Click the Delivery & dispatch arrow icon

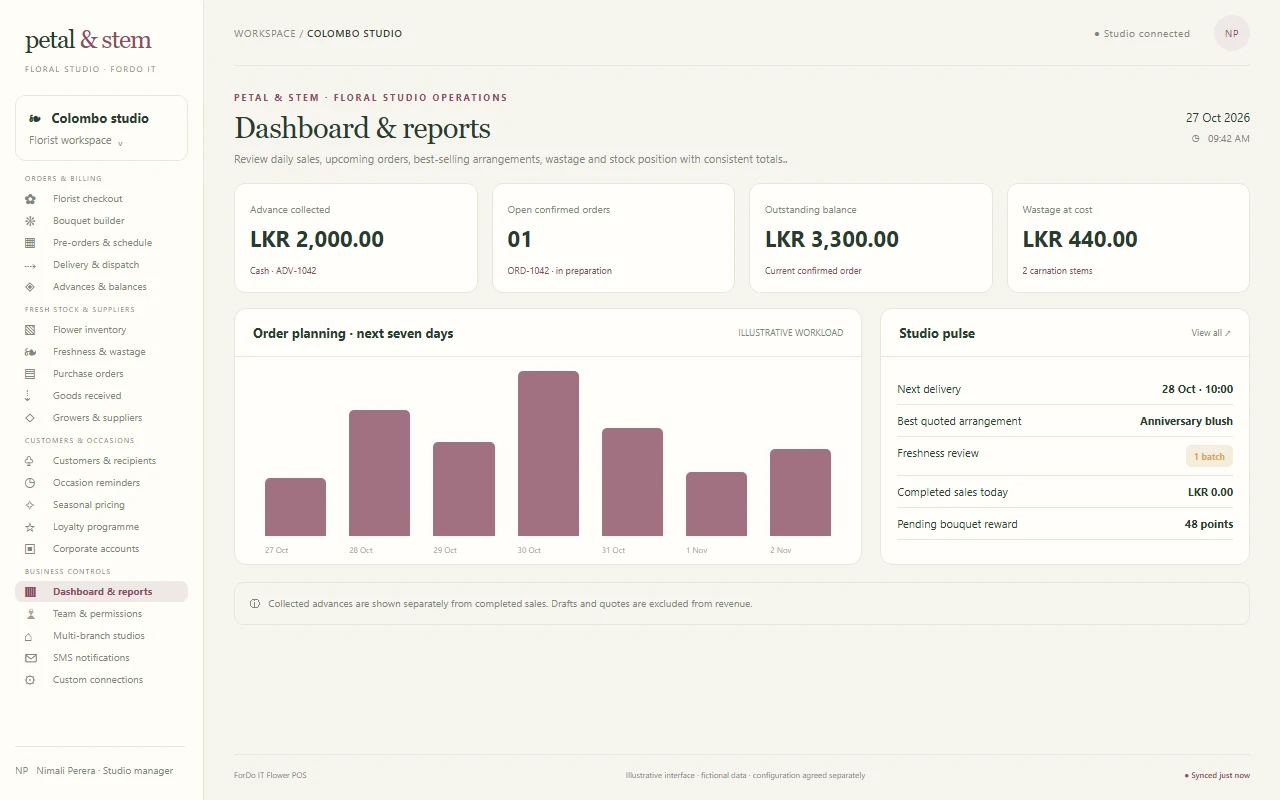(30, 265)
